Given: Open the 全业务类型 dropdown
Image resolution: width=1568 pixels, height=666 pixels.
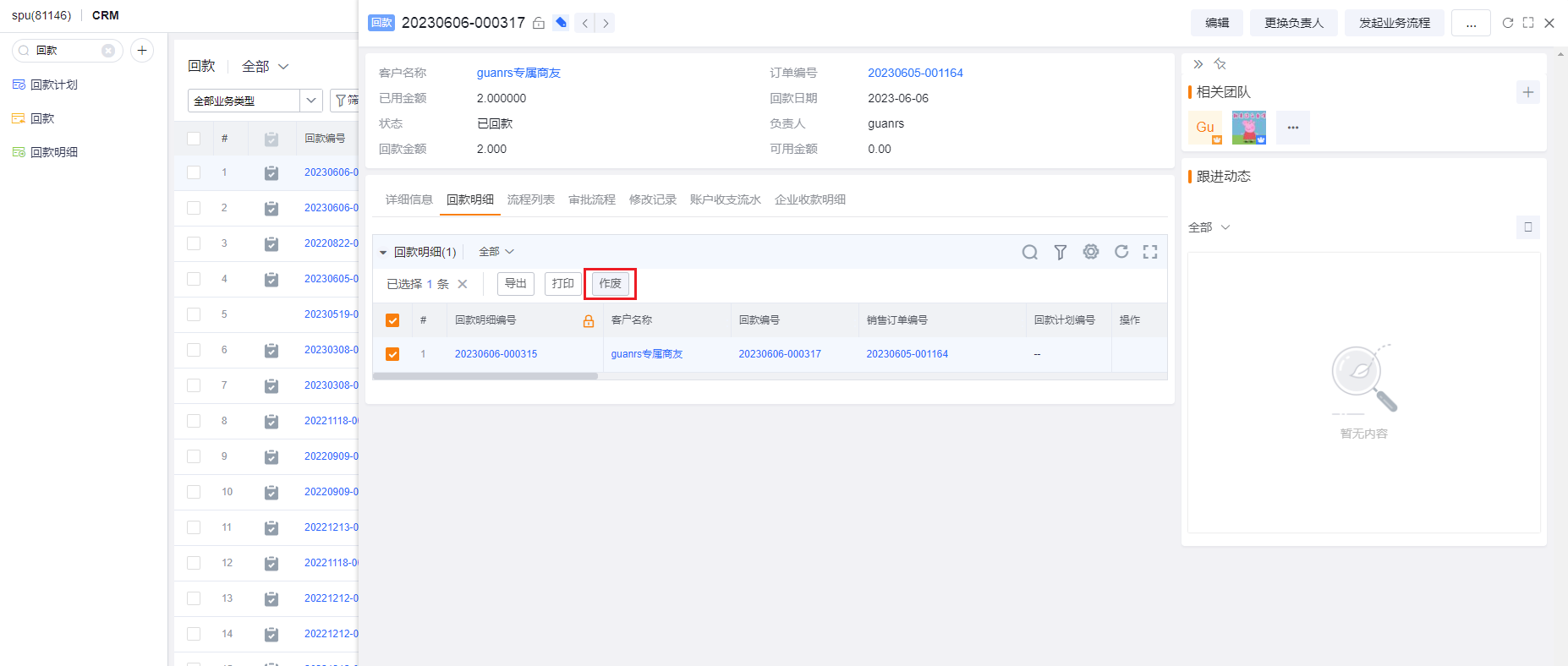Looking at the screenshot, I should [x=255, y=101].
